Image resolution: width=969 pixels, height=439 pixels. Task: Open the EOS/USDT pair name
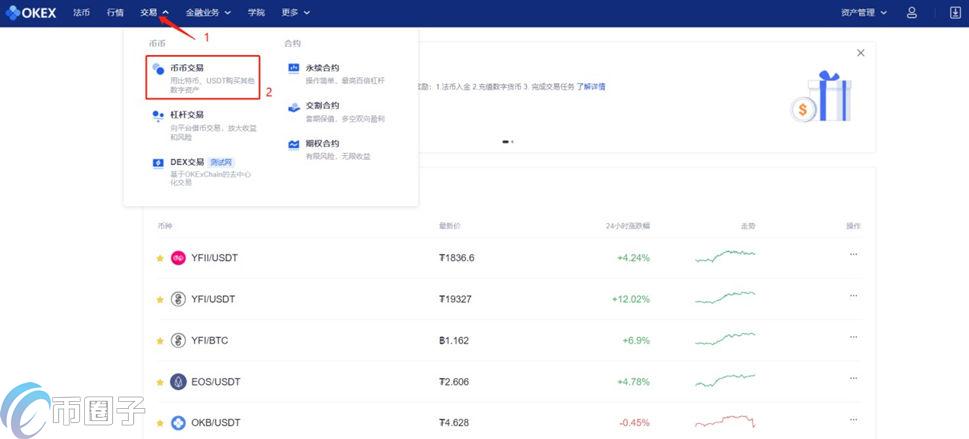[x=216, y=382]
